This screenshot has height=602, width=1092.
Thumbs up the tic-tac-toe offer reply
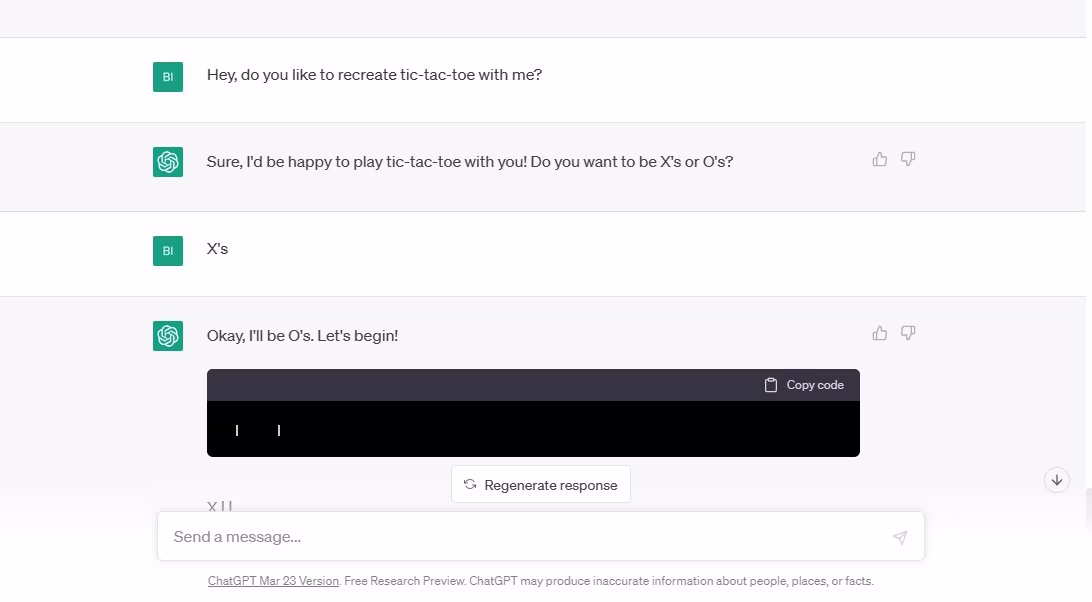pyautogui.click(x=880, y=160)
